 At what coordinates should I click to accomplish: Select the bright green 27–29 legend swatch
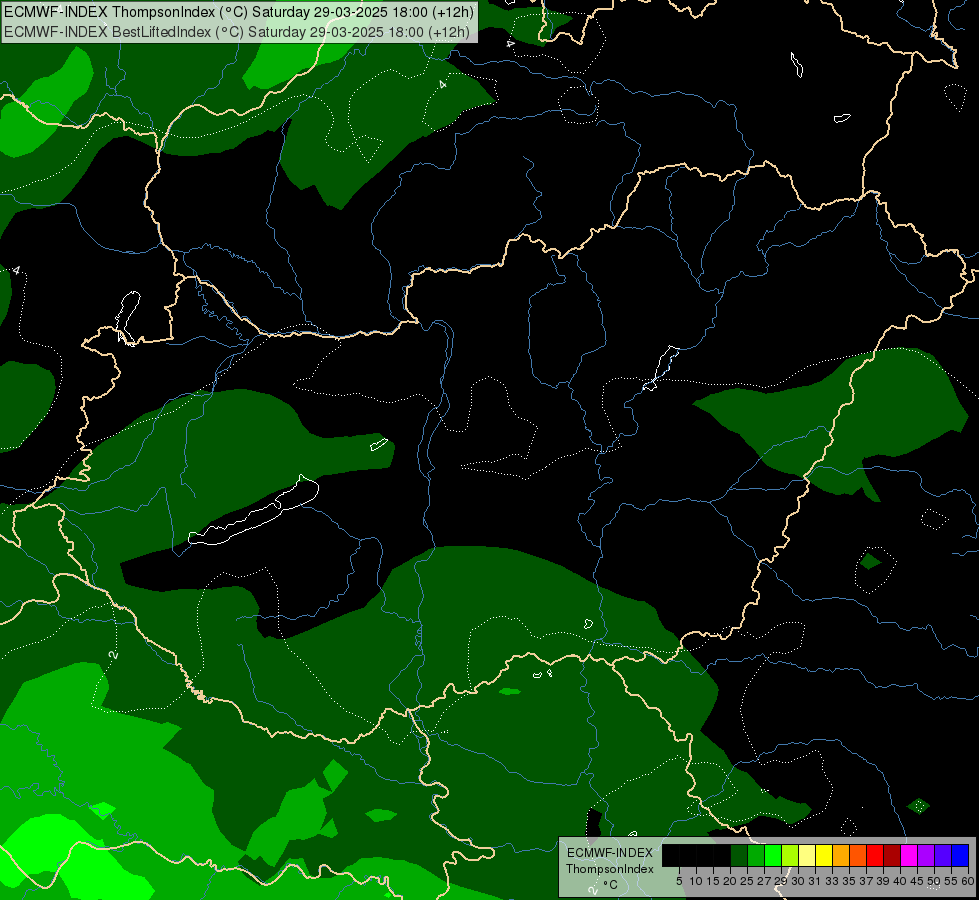pos(773,855)
